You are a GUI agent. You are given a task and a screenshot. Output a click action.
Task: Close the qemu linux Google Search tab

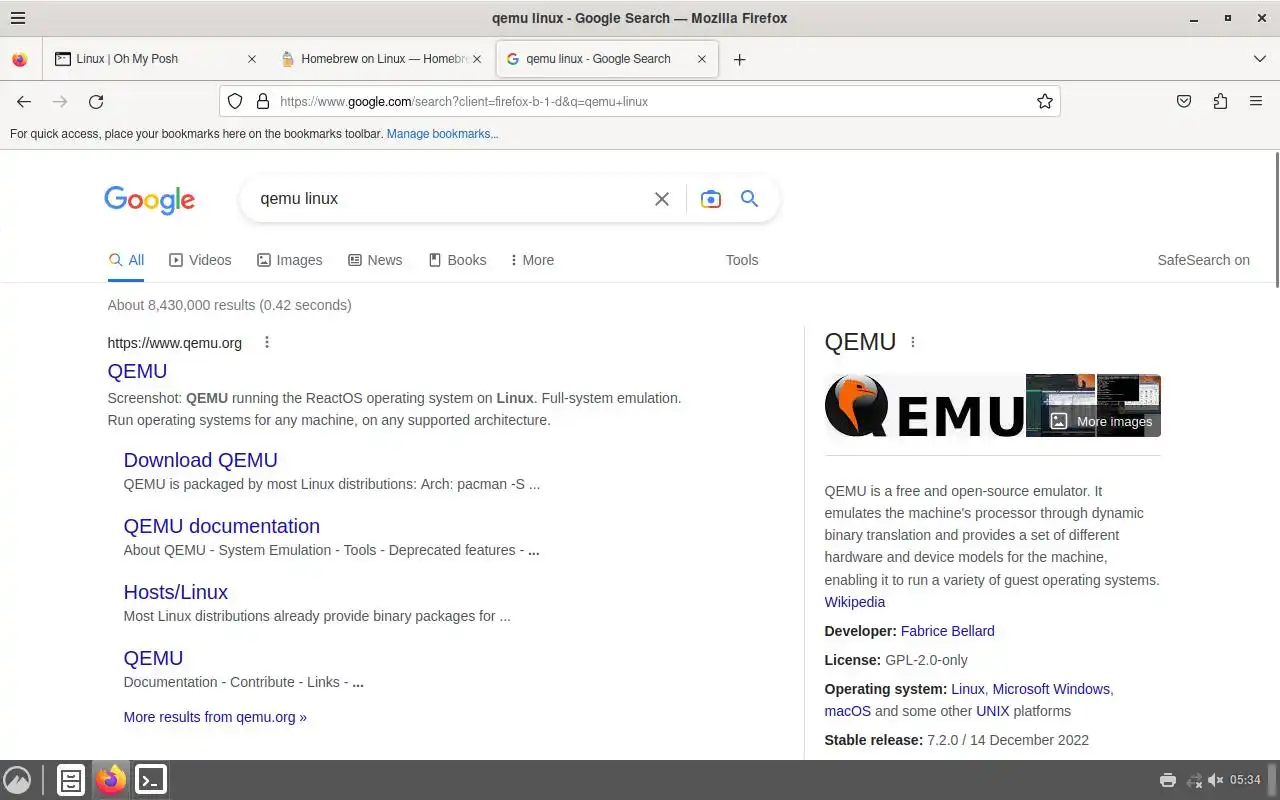(702, 59)
